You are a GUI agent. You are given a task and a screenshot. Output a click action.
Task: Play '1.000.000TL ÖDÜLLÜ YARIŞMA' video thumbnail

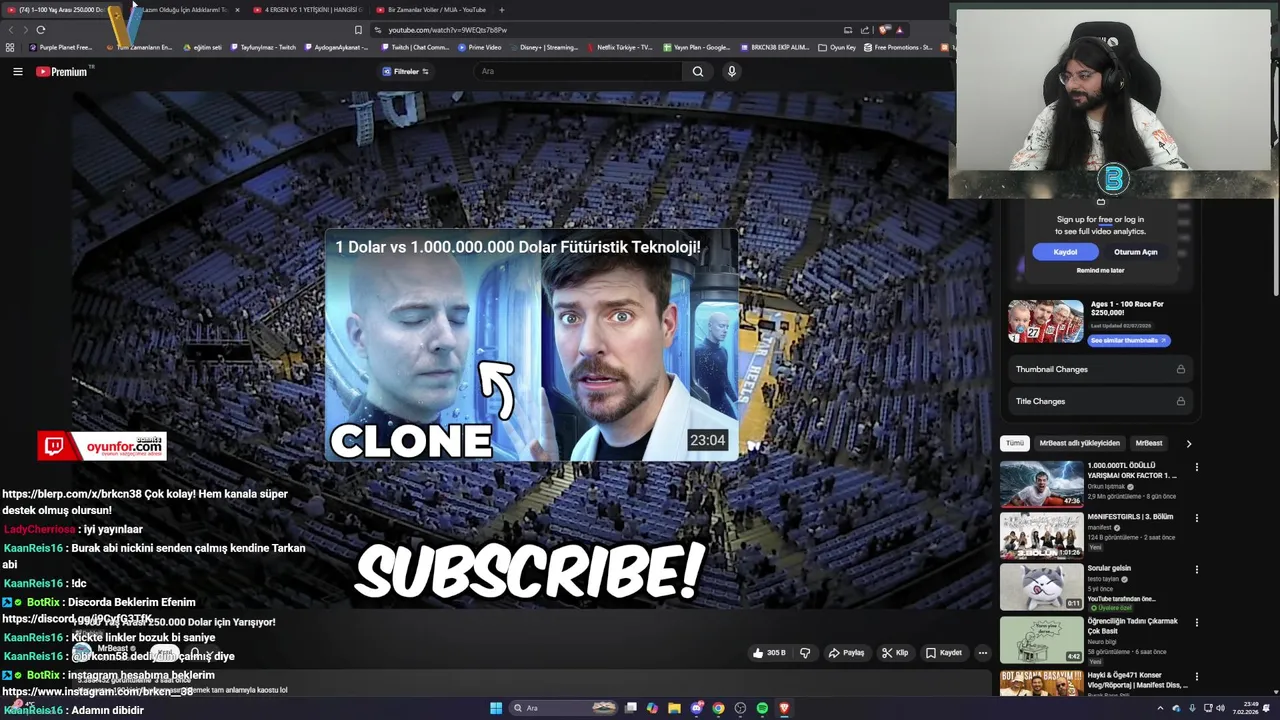pos(1041,484)
